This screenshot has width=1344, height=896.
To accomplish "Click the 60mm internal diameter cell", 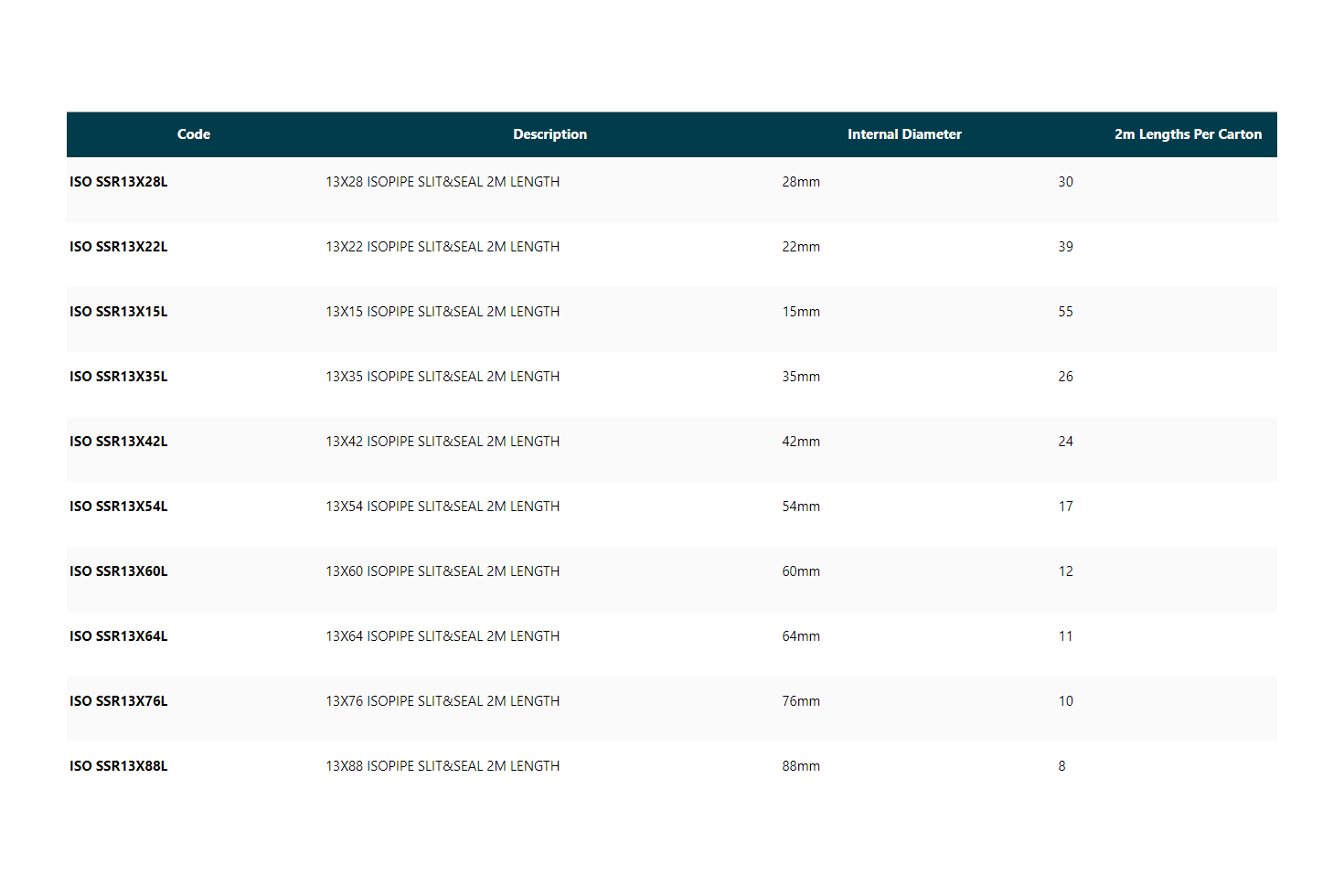I will coord(801,571).
